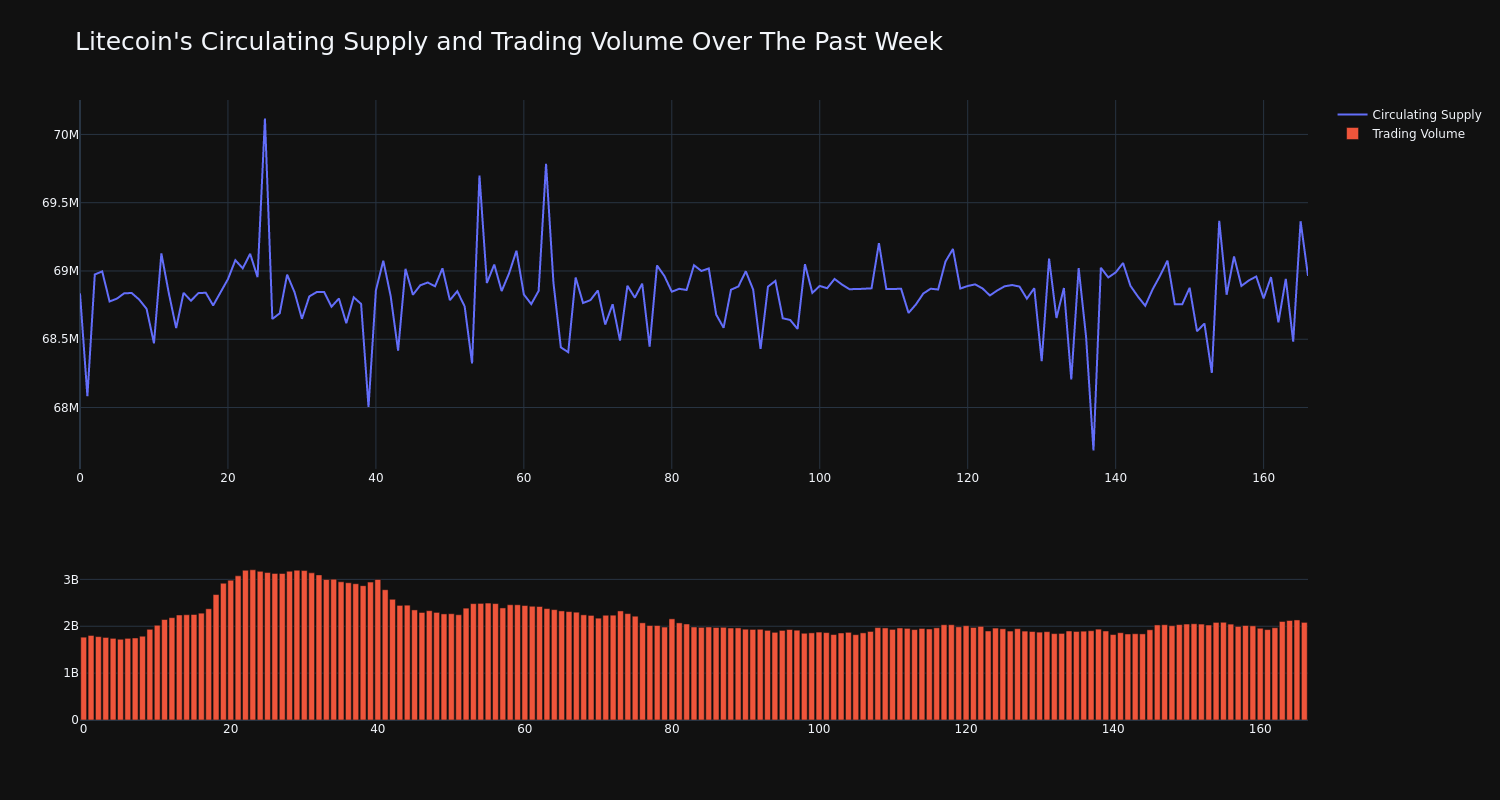This screenshot has width=1500, height=800.
Task: Click the 69M y-axis label
Action: coord(66,271)
